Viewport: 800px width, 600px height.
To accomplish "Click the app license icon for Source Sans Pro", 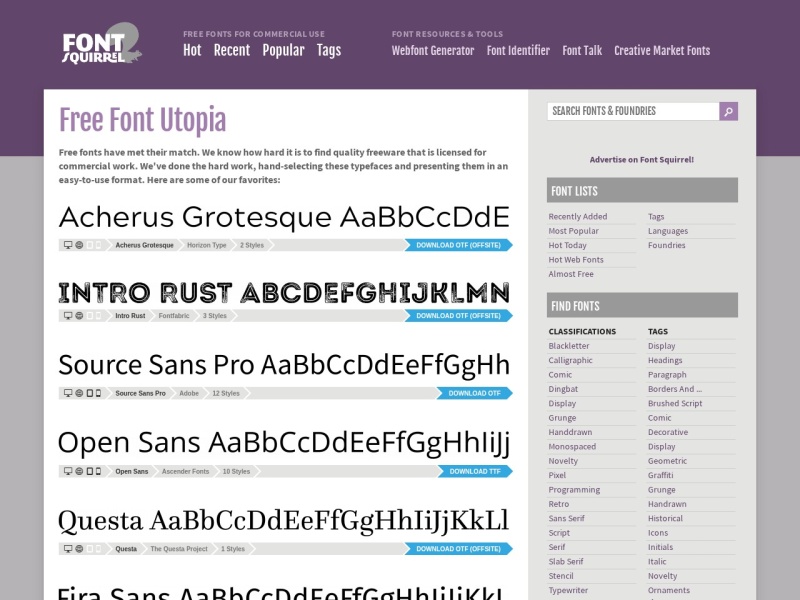I will point(98,394).
